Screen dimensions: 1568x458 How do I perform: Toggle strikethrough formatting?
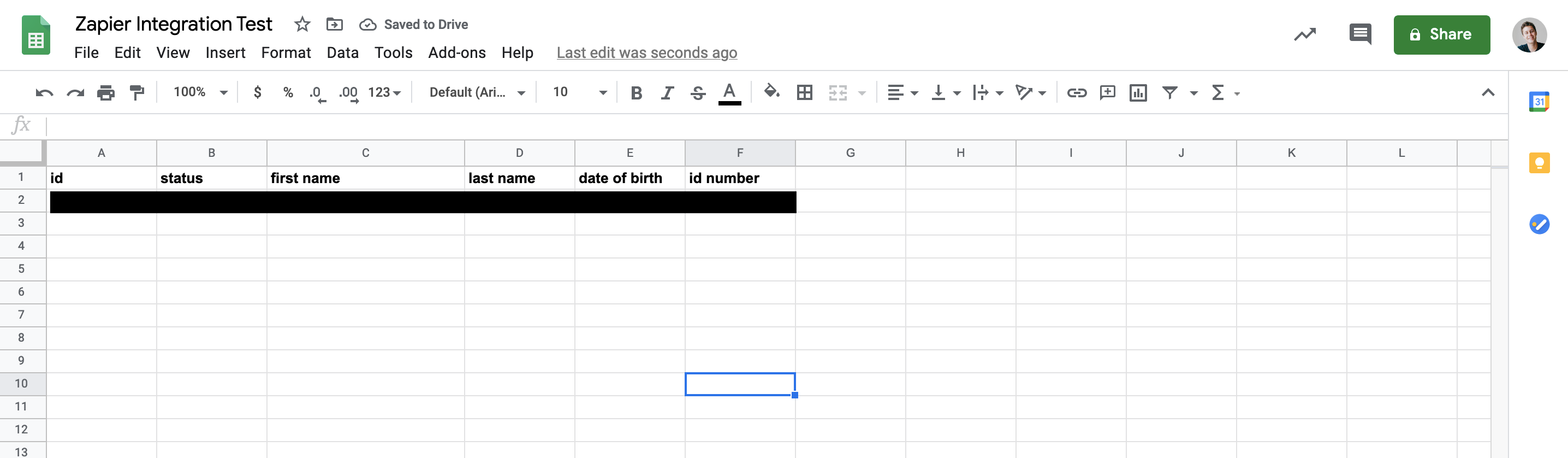pos(698,92)
